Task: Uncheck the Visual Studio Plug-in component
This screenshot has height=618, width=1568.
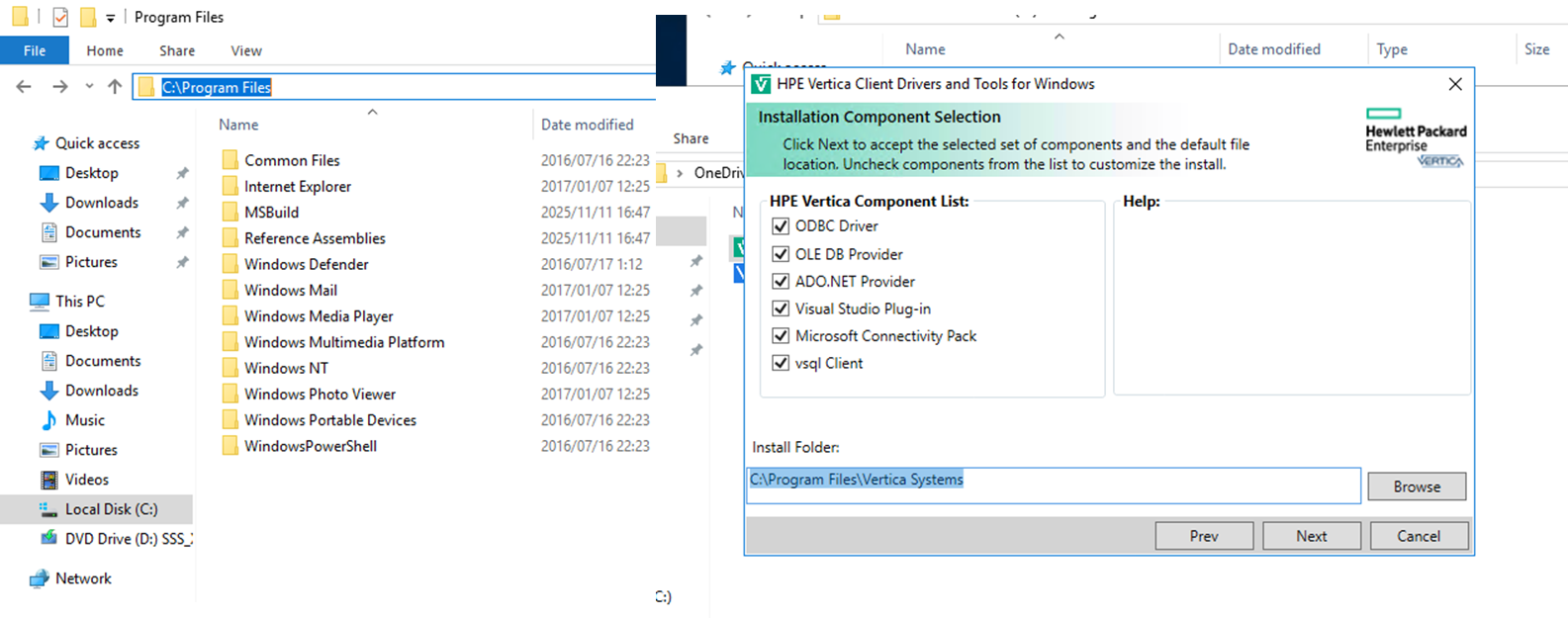Action: coord(781,309)
